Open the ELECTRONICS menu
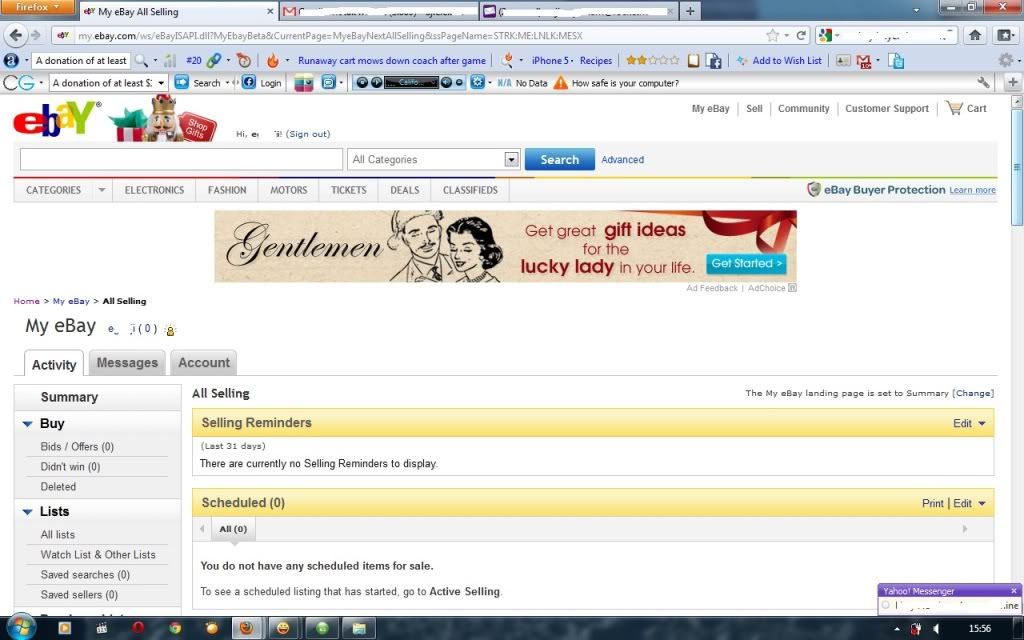This screenshot has height=640, width=1024. point(154,190)
